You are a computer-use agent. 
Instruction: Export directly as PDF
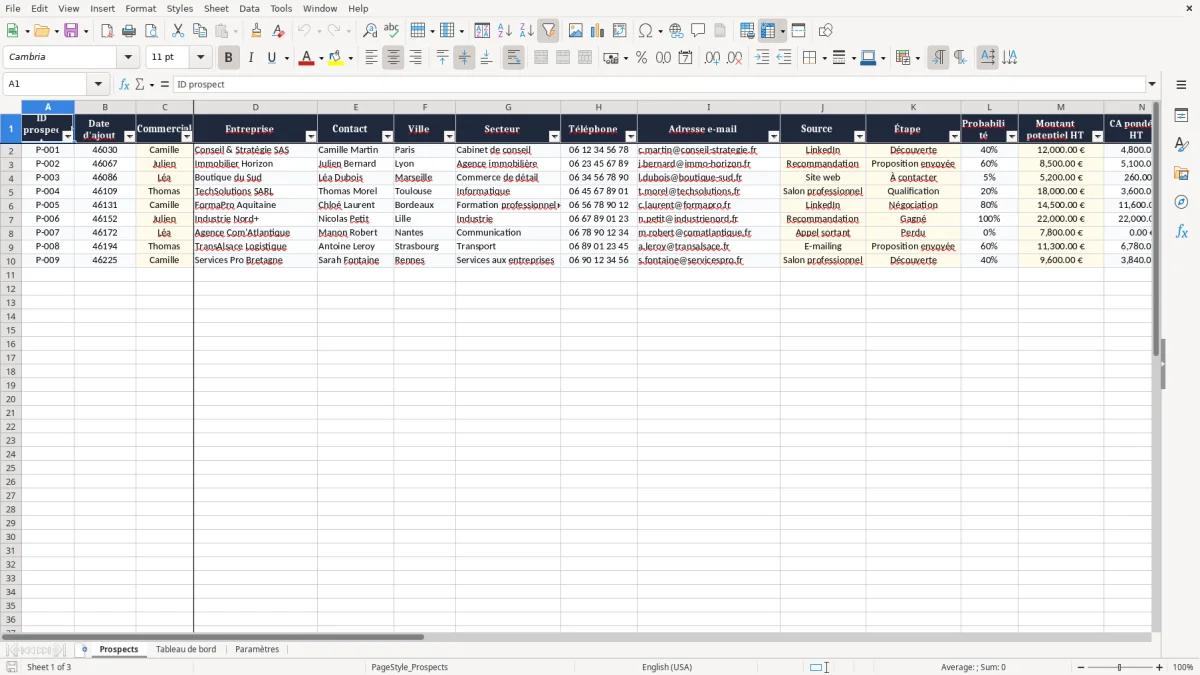coord(107,31)
